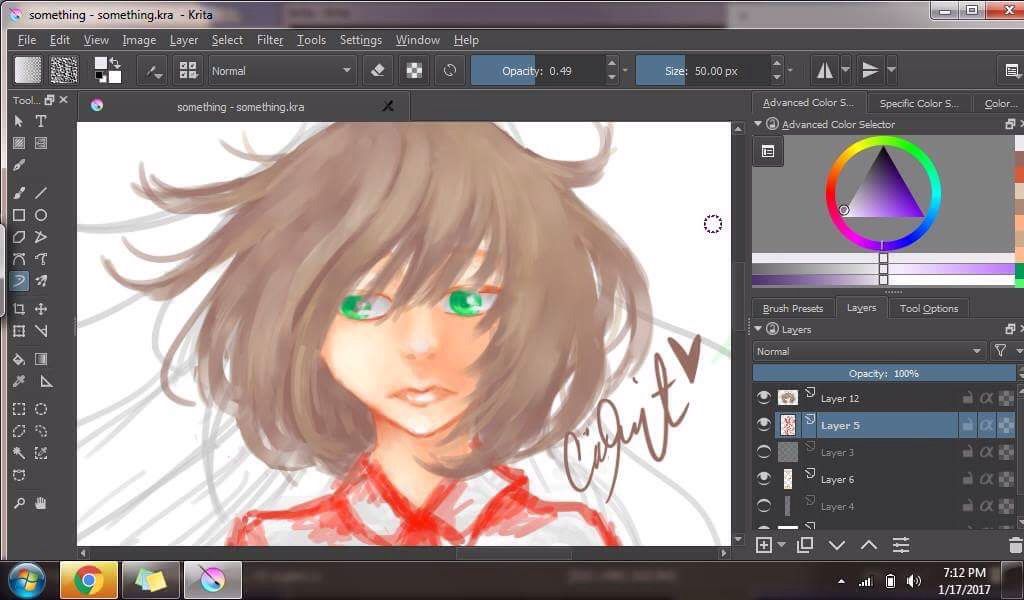The width and height of the screenshot is (1024, 600).
Task: Toggle eraser mode
Action: click(x=377, y=71)
